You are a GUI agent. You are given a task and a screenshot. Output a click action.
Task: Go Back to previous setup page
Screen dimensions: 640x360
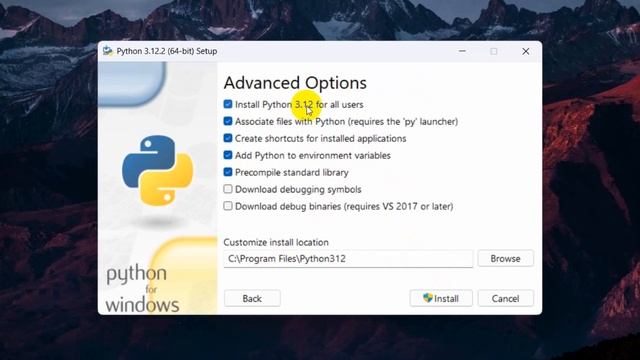252,298
